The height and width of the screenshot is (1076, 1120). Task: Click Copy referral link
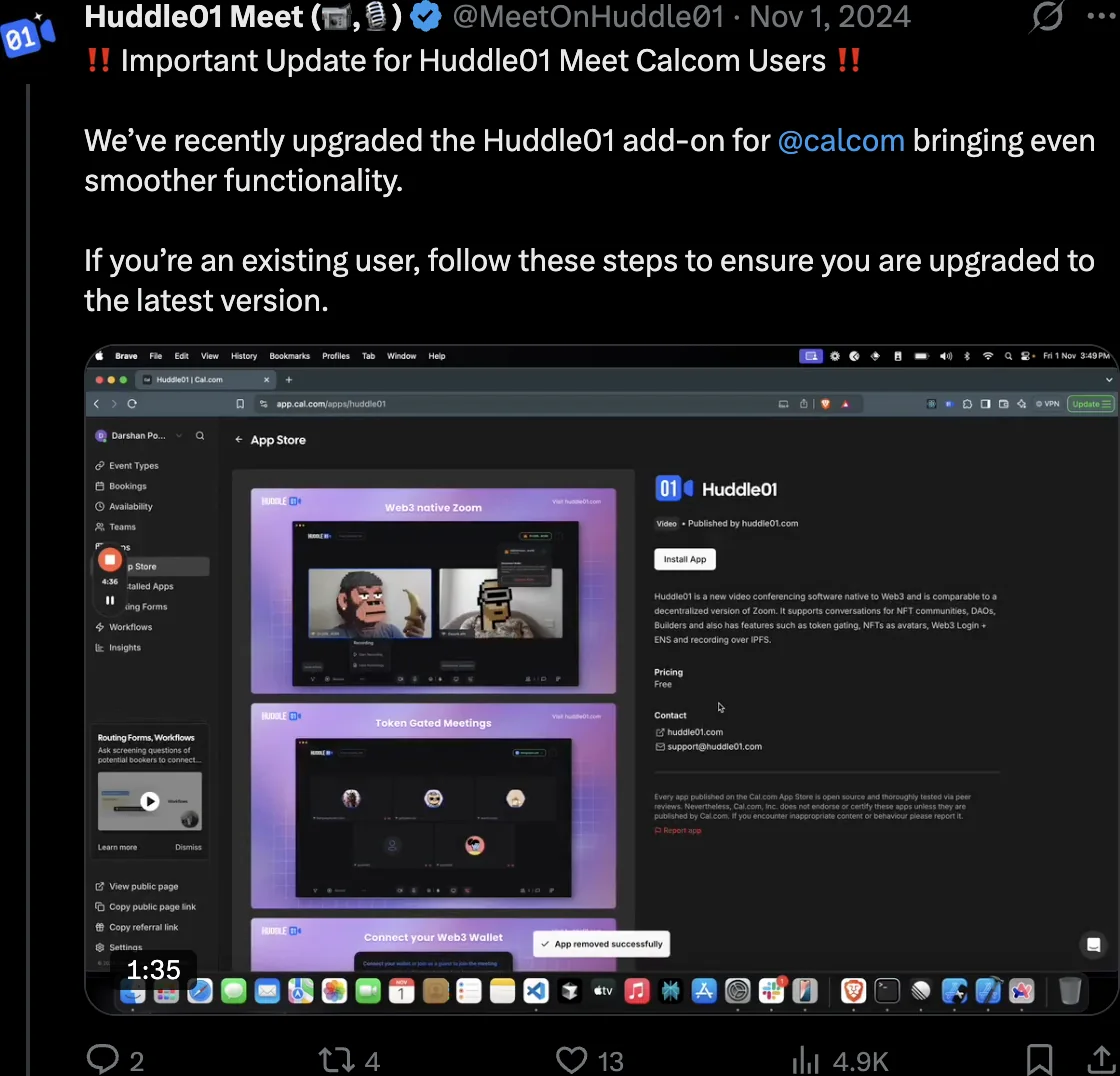pyautogui.click(x=144, y=927)
